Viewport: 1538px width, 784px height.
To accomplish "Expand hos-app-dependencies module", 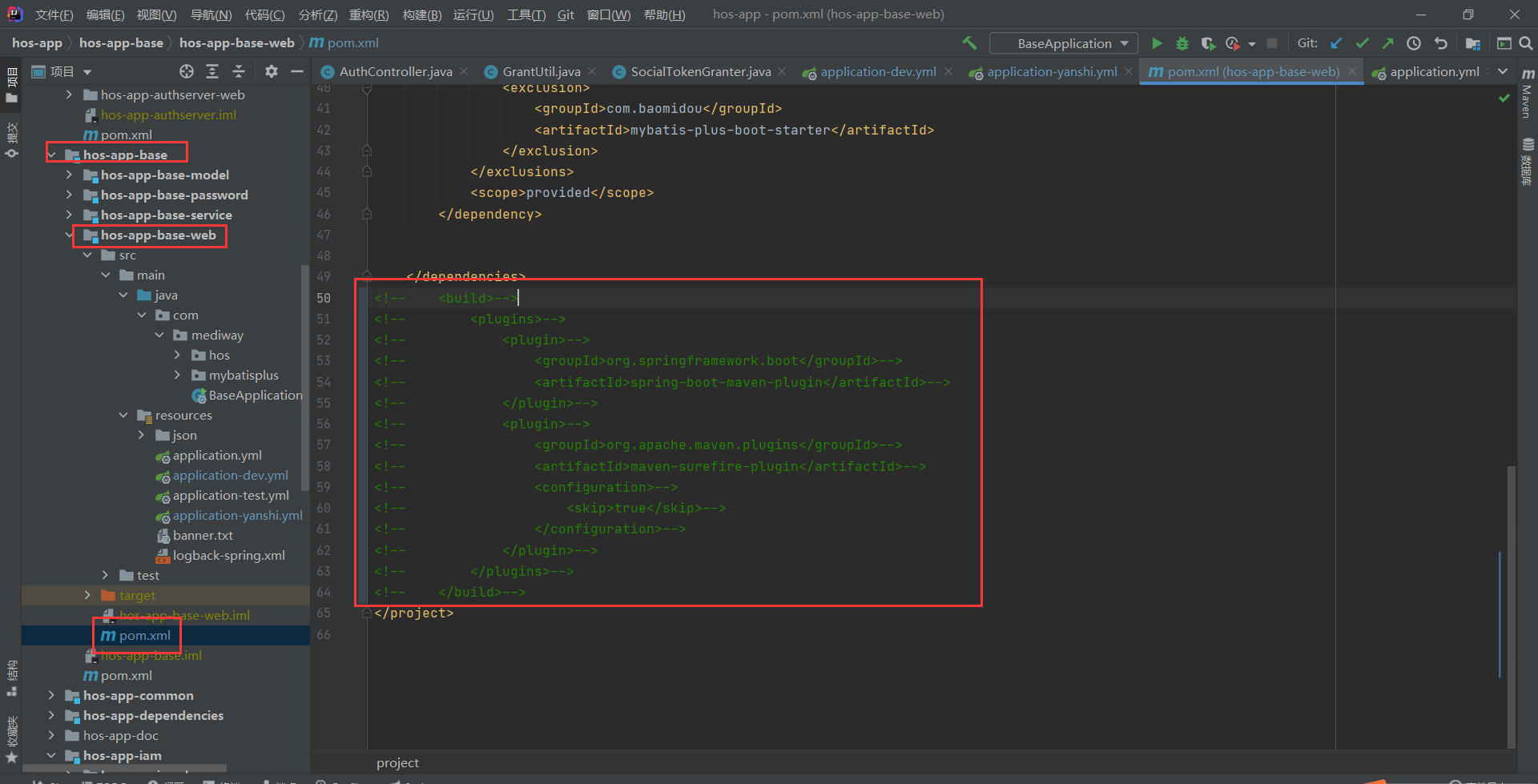I will (x=52, y=715).
